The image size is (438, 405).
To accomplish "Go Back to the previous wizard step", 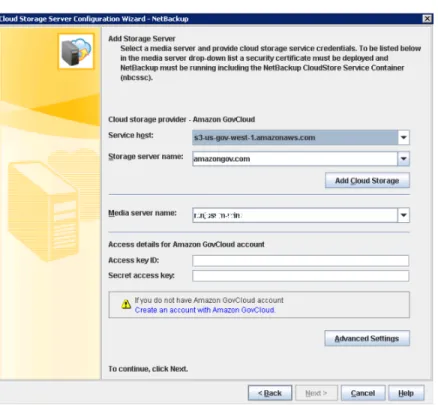I will pyautogui.click(x=270, y=393).
